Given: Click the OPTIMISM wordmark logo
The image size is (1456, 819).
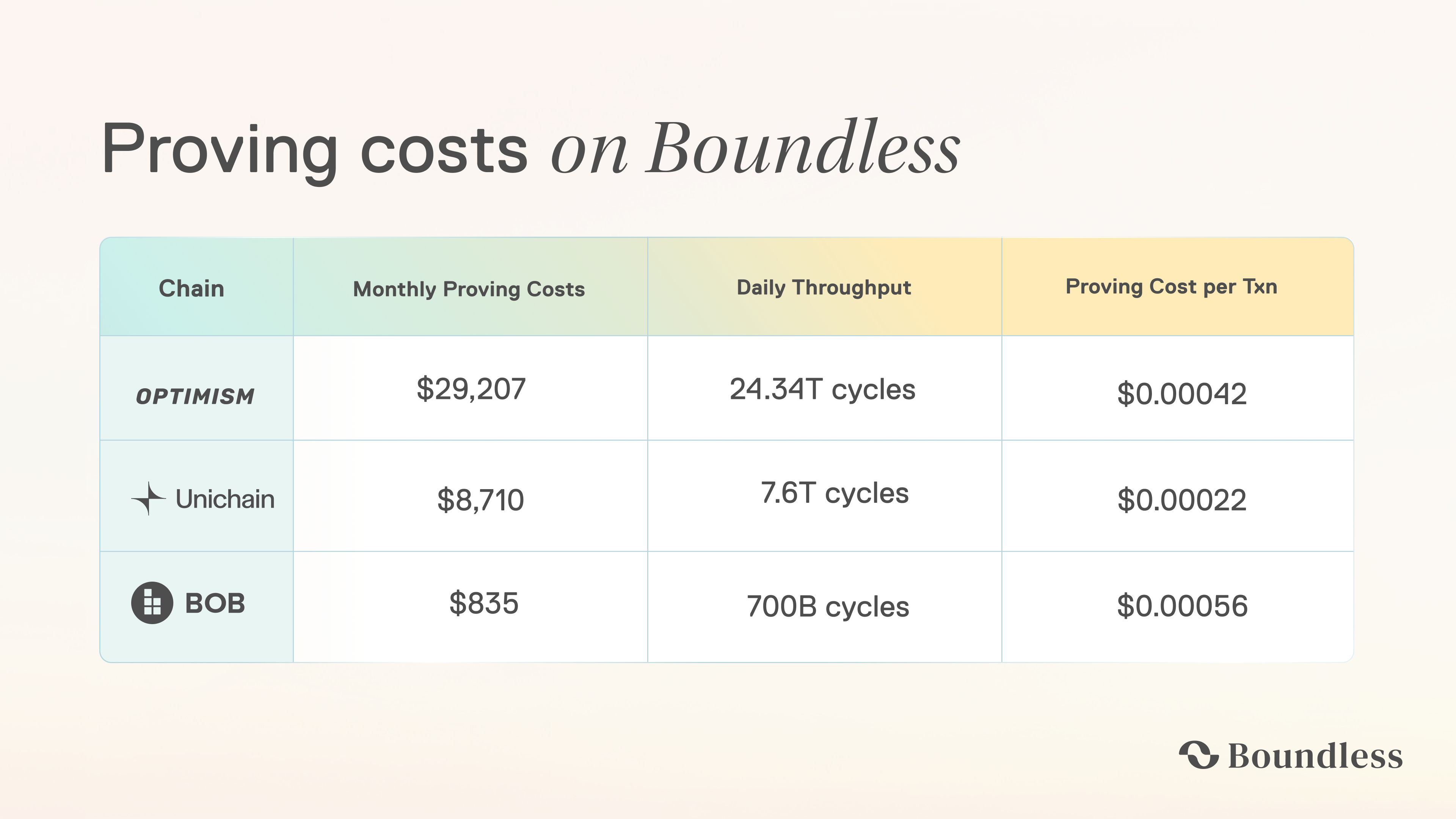Looking at the screenshot, I should tap(196, 396).
